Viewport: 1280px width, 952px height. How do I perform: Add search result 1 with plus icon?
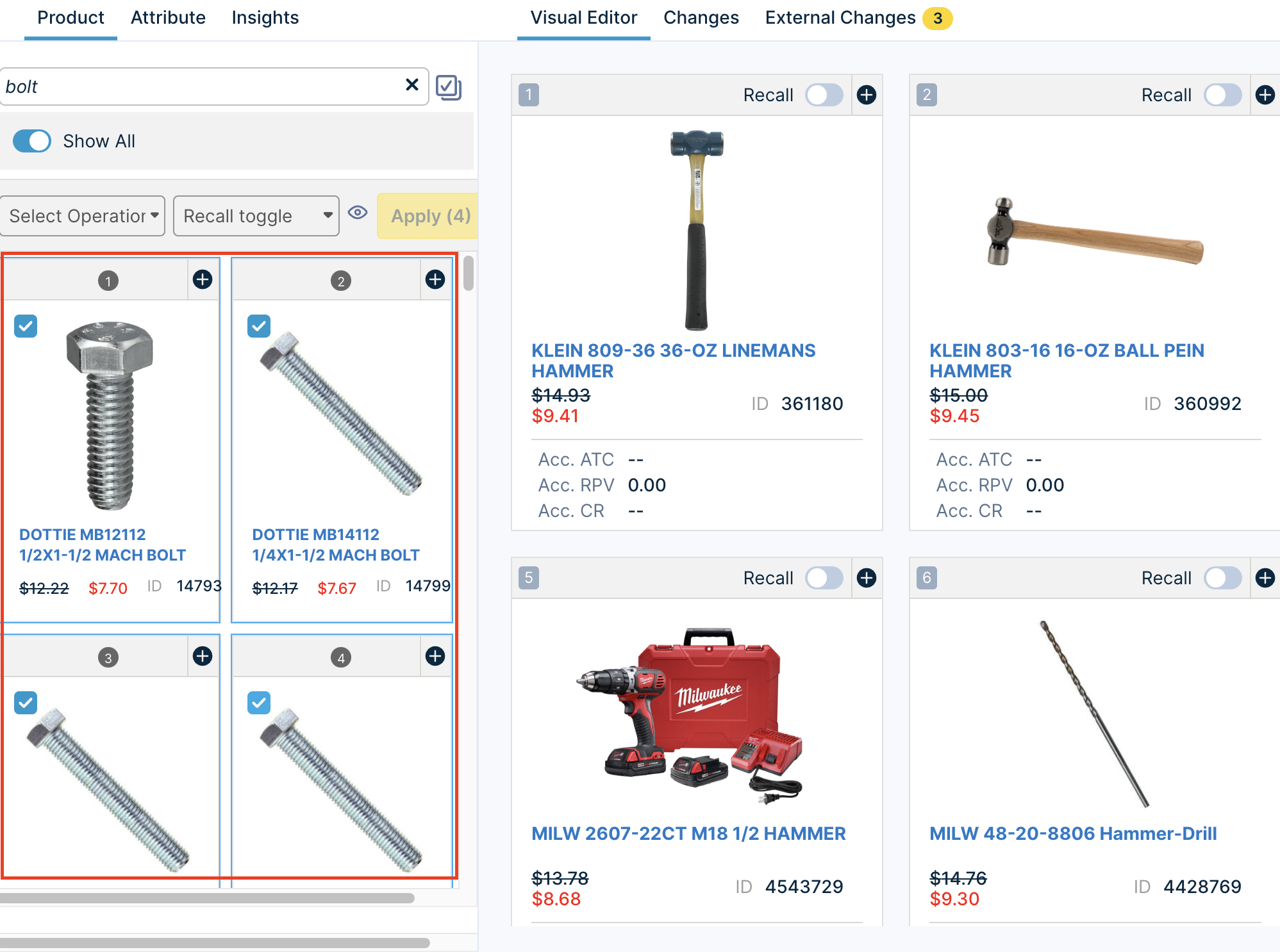[x=203, y=279]
